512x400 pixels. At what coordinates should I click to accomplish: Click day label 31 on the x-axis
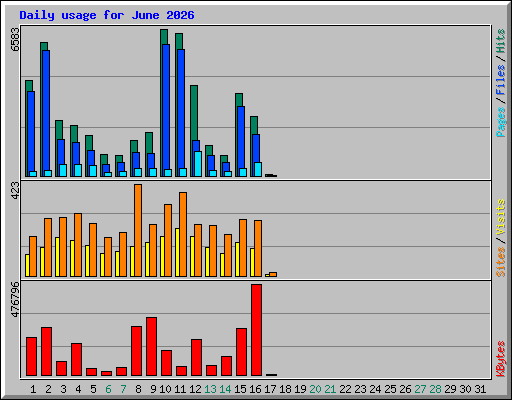click(x=480, y=389)
